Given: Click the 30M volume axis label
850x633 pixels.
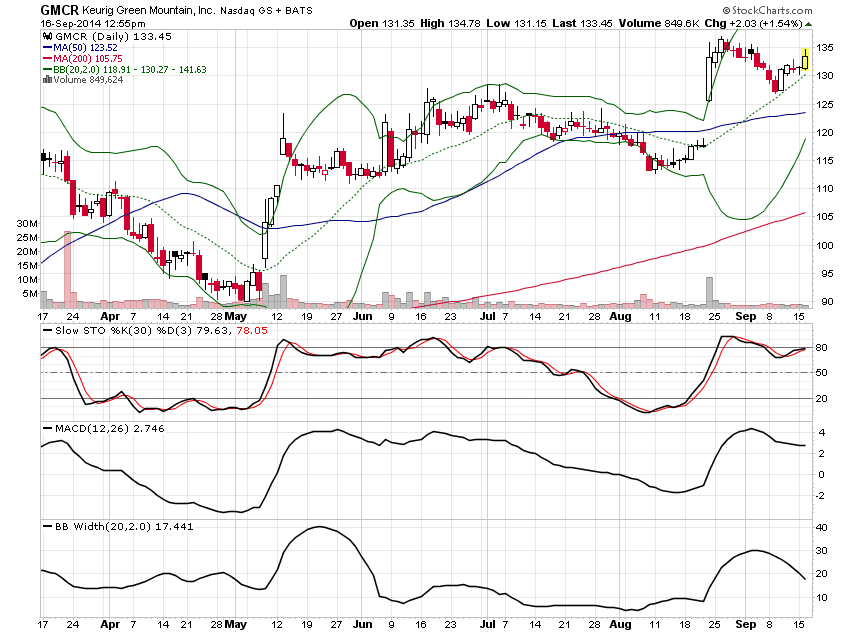Looking at the screenshot, I should (27, 223).
